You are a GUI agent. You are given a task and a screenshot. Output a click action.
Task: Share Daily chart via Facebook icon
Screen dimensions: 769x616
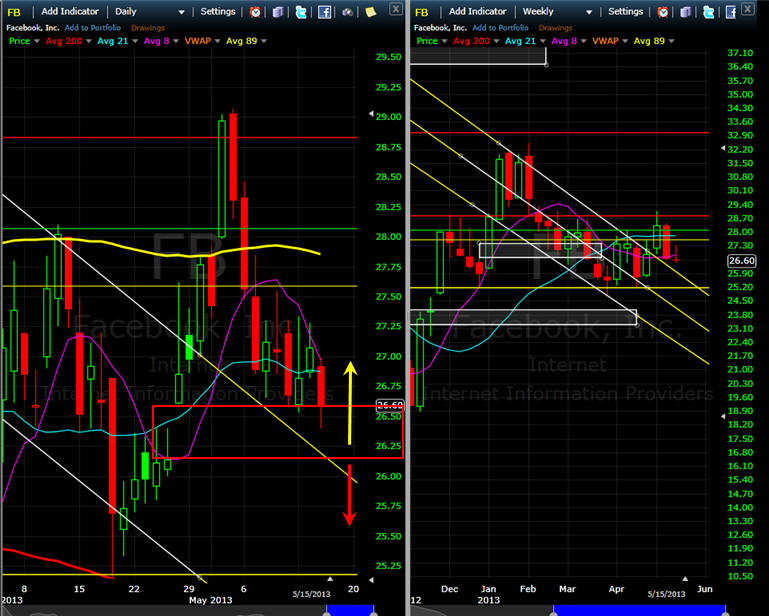coord(324,12)
